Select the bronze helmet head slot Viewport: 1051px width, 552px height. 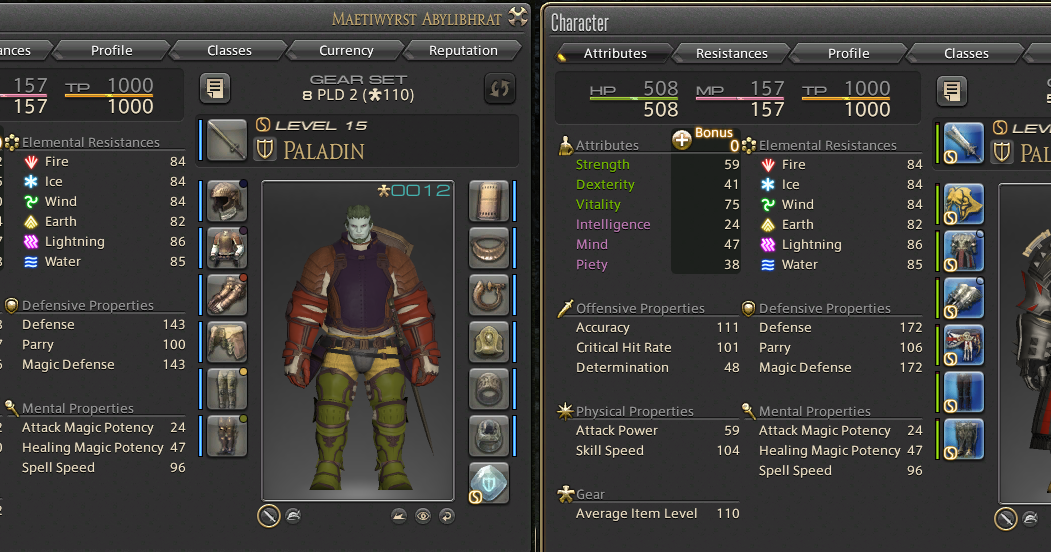point(227,200)
